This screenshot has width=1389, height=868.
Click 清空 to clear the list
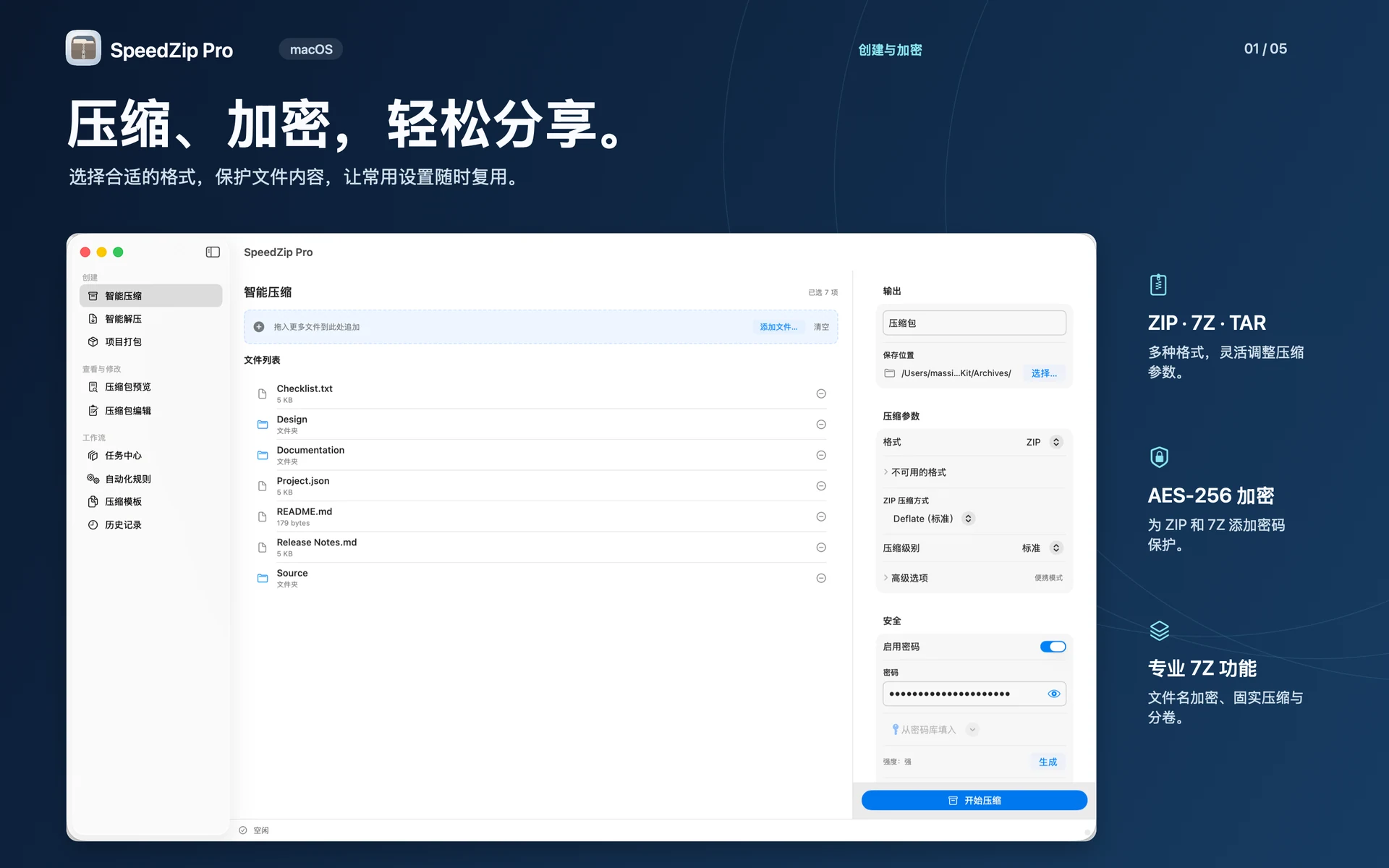(821, 327)
